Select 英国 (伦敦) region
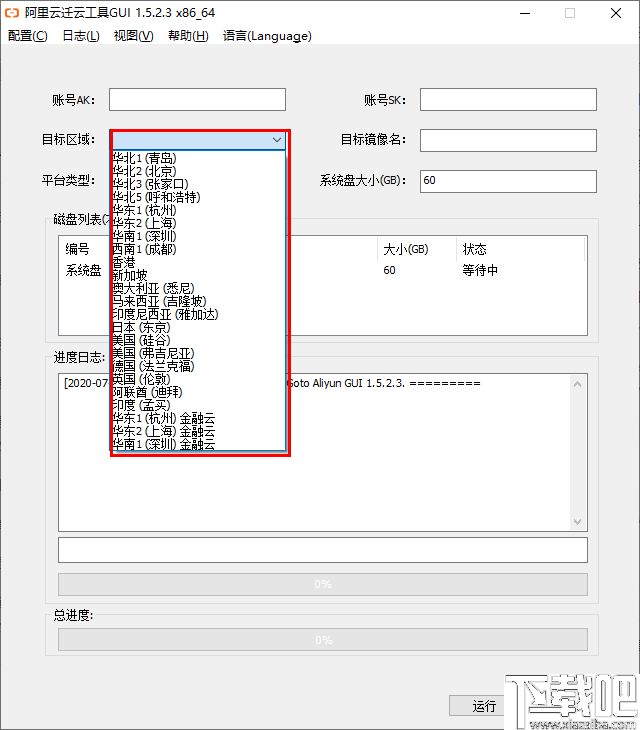 (x=198, y=379)
